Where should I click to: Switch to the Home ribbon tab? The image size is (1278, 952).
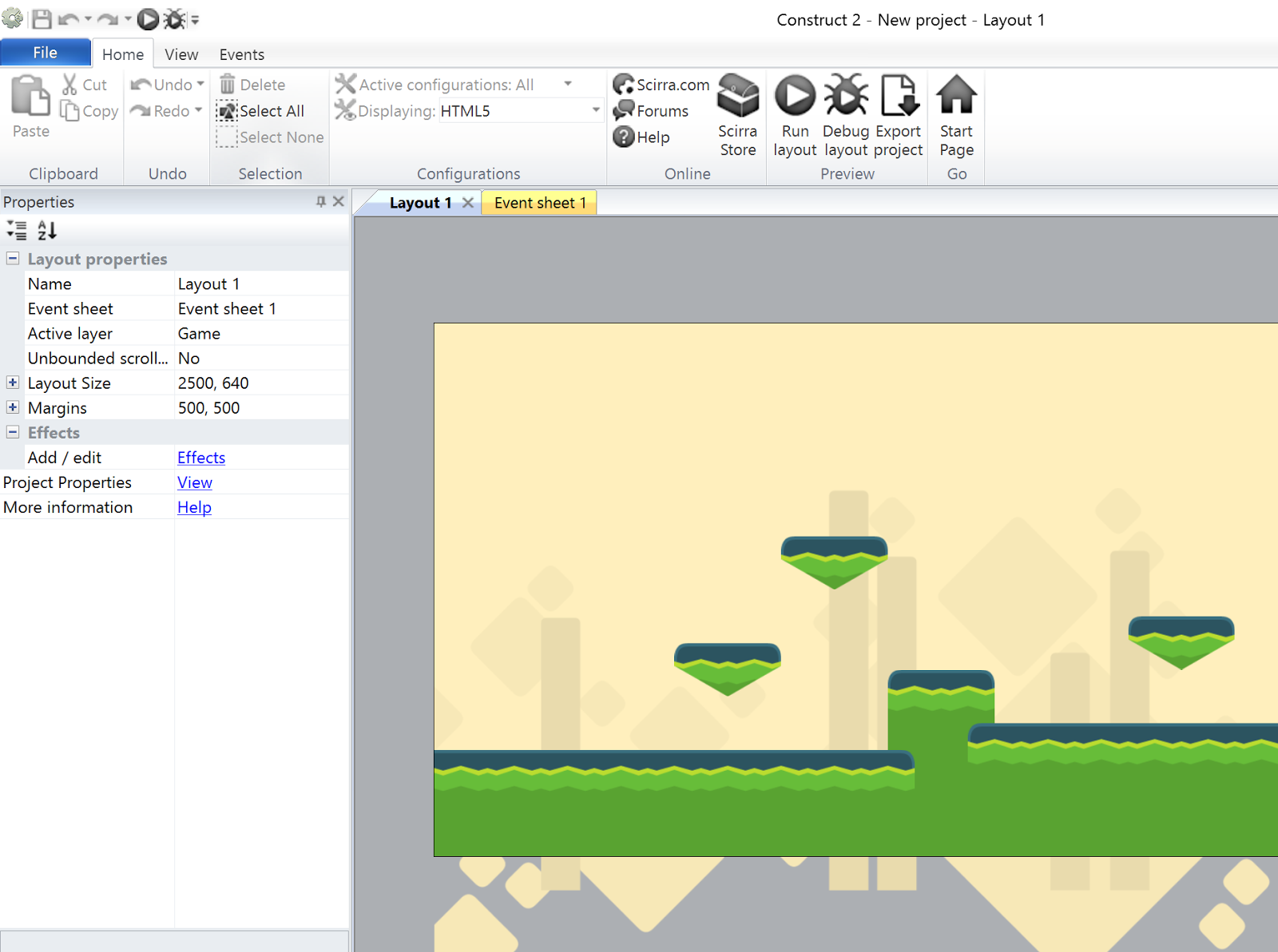(123, 54)
